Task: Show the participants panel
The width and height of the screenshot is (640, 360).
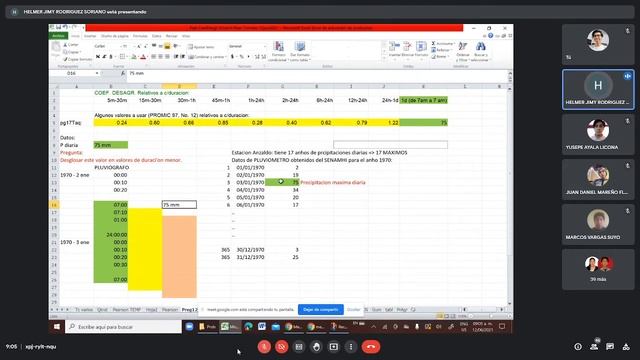Action: [594, 347]
